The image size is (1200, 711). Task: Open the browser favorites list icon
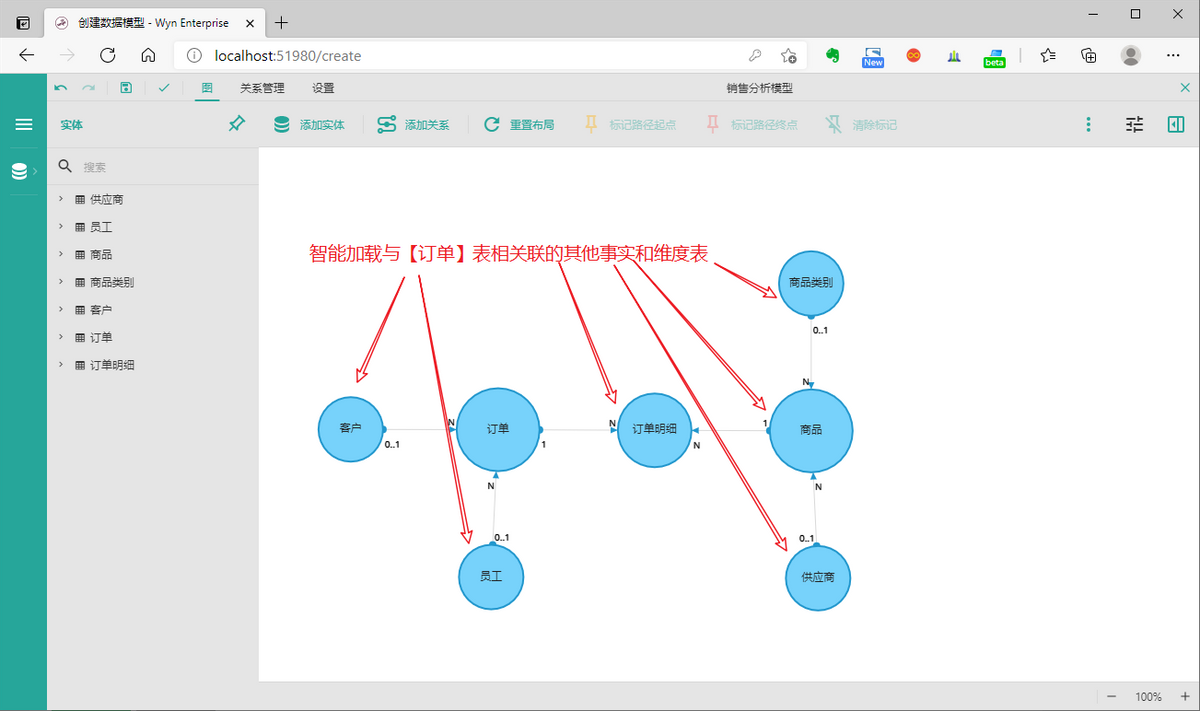(1048, 56)
